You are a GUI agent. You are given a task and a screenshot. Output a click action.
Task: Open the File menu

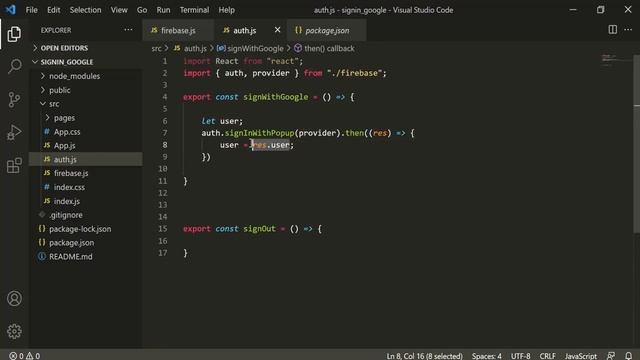pyautogui.click(x=31, y=10)
